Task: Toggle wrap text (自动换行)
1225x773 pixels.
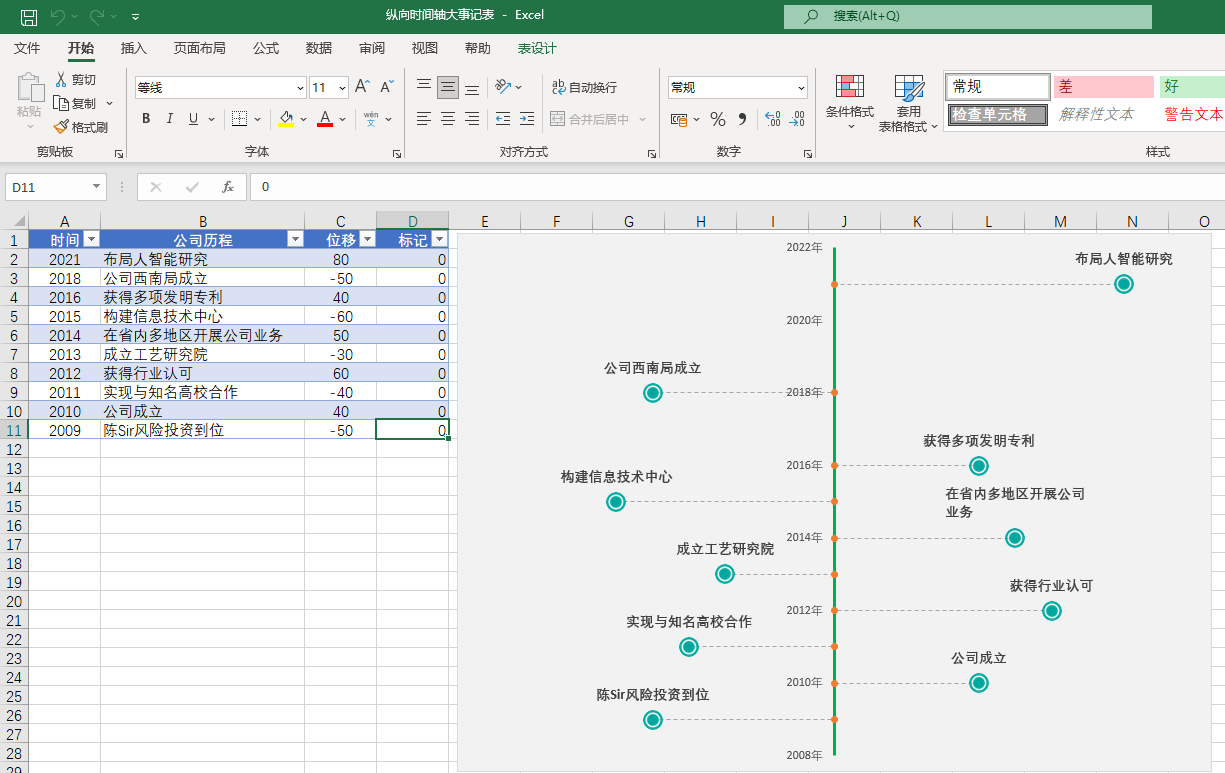Action: click(584, 87)
